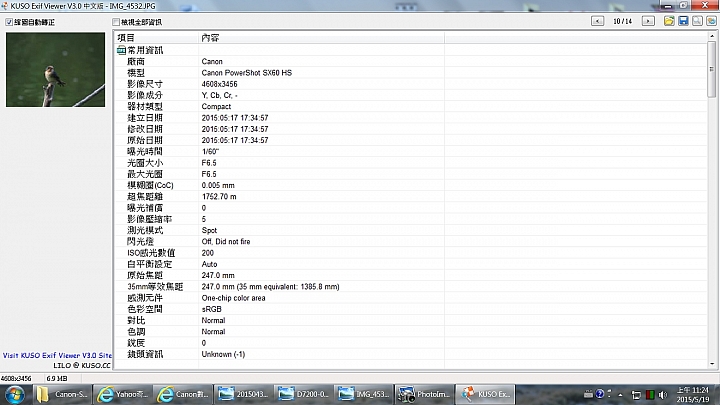Select the 1/60" exposure time value
The height and width of the screenshot is (405, 720).
[210, 152]
